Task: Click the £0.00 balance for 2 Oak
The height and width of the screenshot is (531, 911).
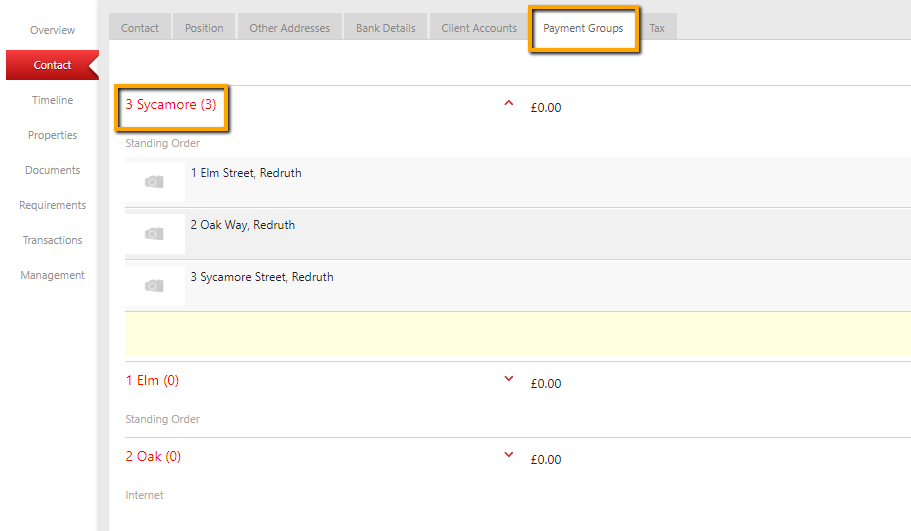Action: pos(546,460)
